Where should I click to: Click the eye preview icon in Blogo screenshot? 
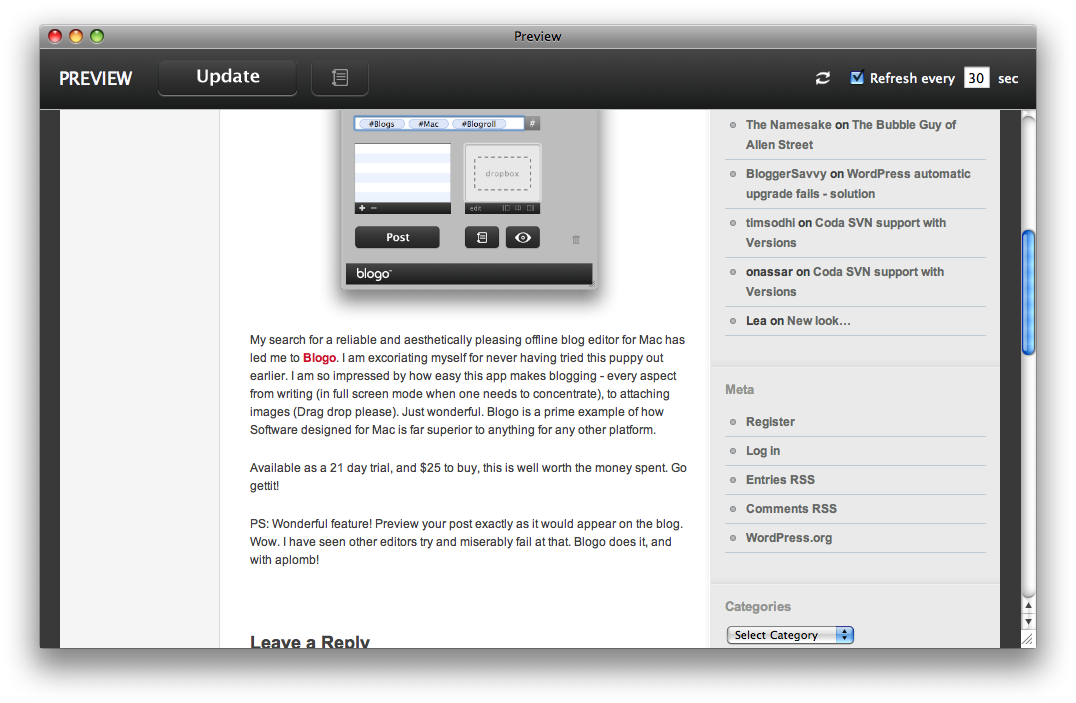point(523,237)
